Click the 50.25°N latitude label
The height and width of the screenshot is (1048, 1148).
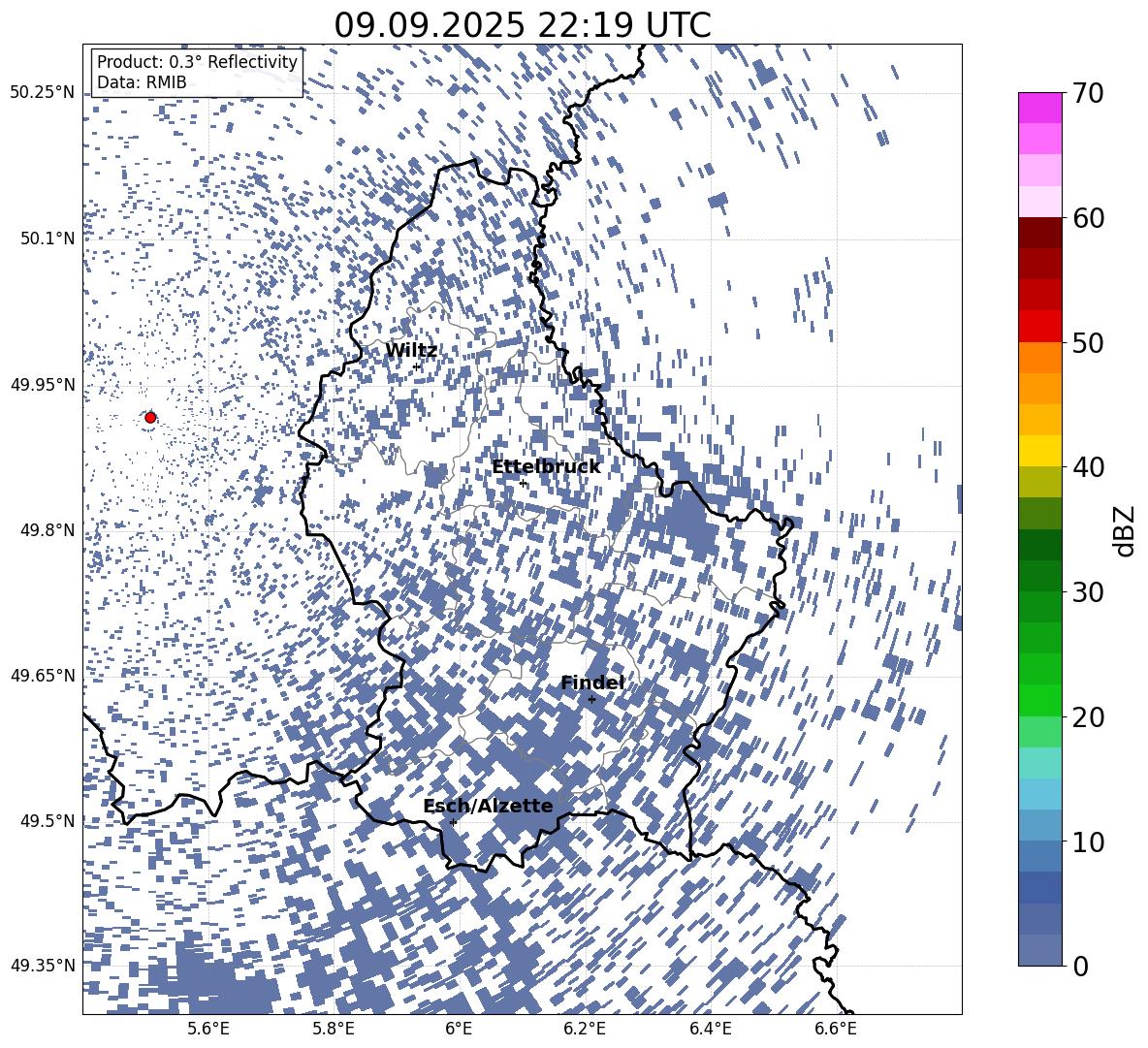[x=43, y=93]
